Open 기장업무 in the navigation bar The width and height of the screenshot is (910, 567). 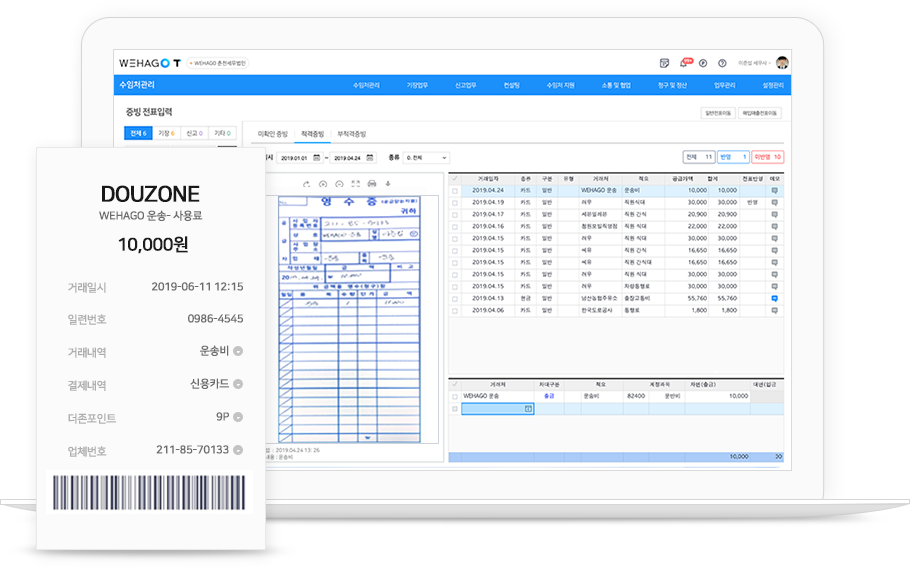417,85
